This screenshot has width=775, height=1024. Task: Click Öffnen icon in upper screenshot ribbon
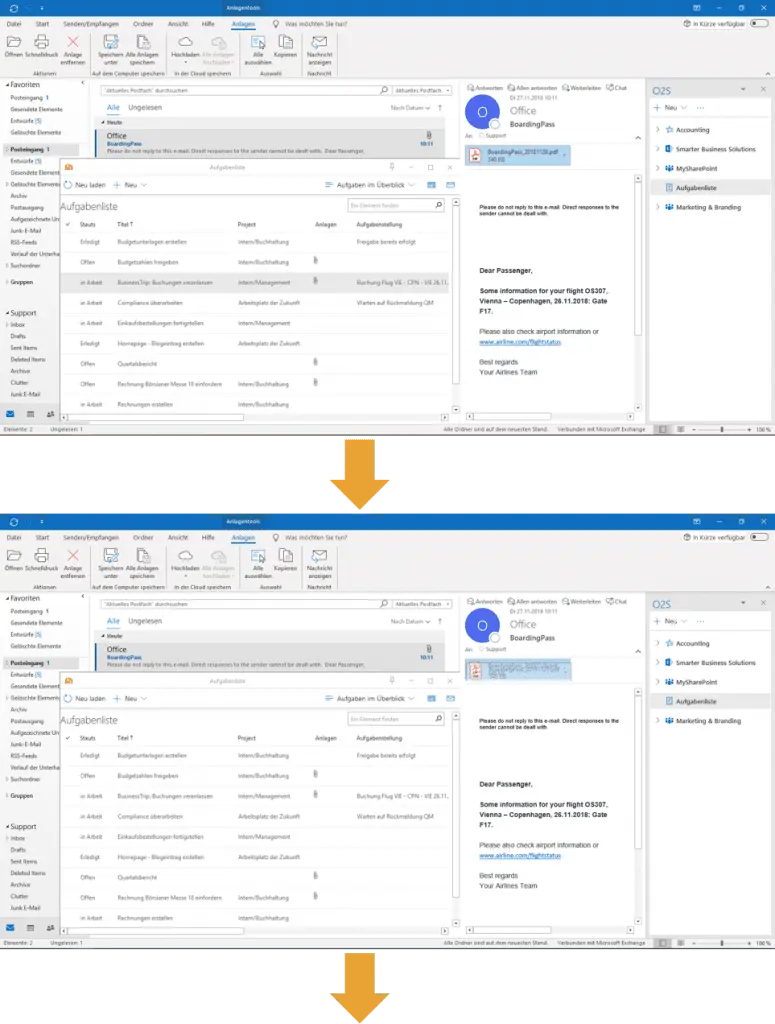(x=14, y=42)
